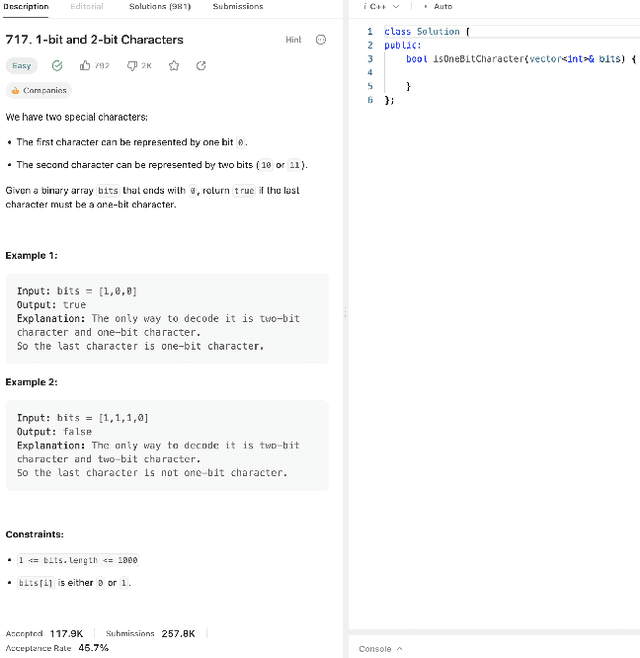Open the Solutions (981) tab

[160, 7]
